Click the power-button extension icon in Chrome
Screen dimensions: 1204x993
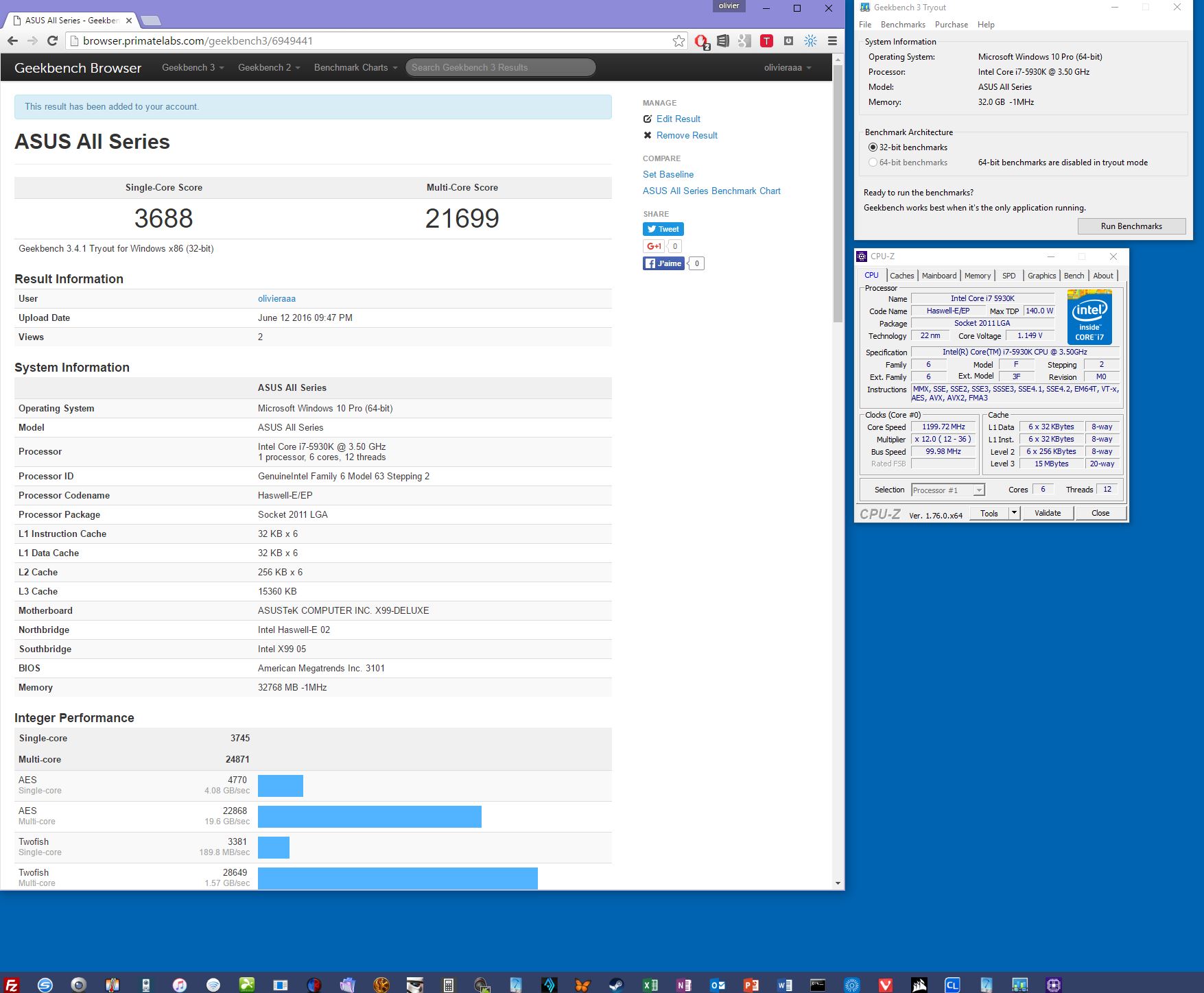pos(788,41)
